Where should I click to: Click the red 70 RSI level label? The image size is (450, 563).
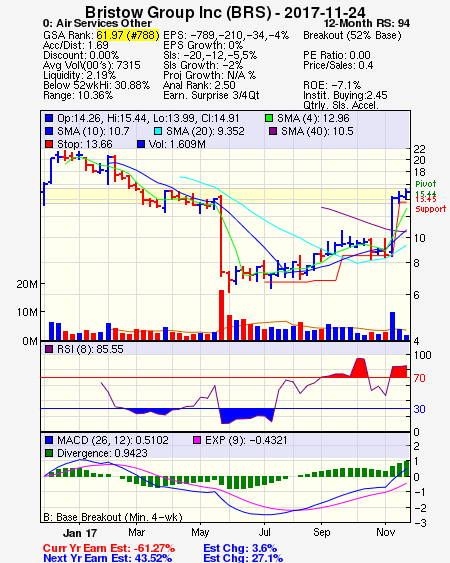pyautogui.click(x=419, y=378)
